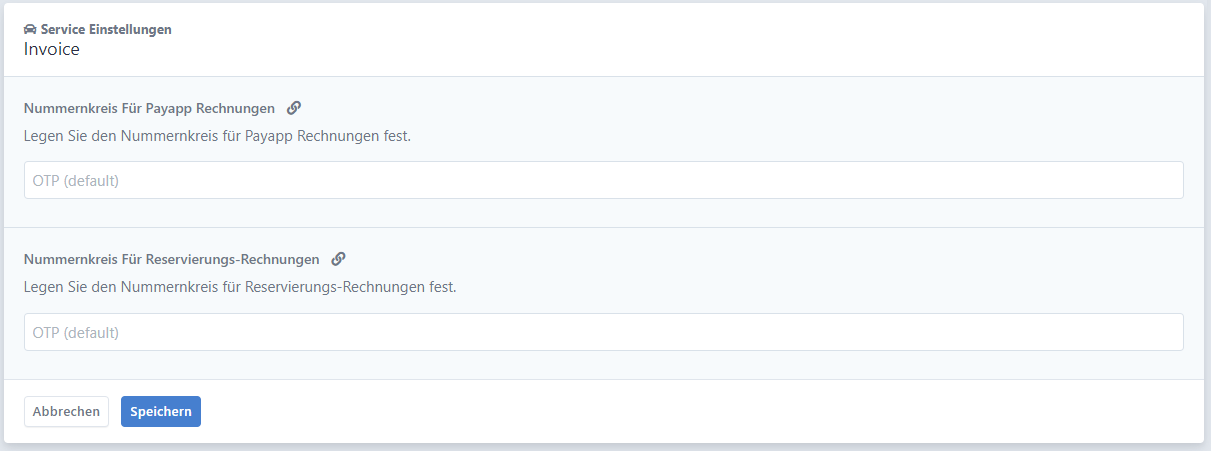Discard invoice settings via Abbrechen
Screen dimensions: 1211x451
(x=66, y=412)
